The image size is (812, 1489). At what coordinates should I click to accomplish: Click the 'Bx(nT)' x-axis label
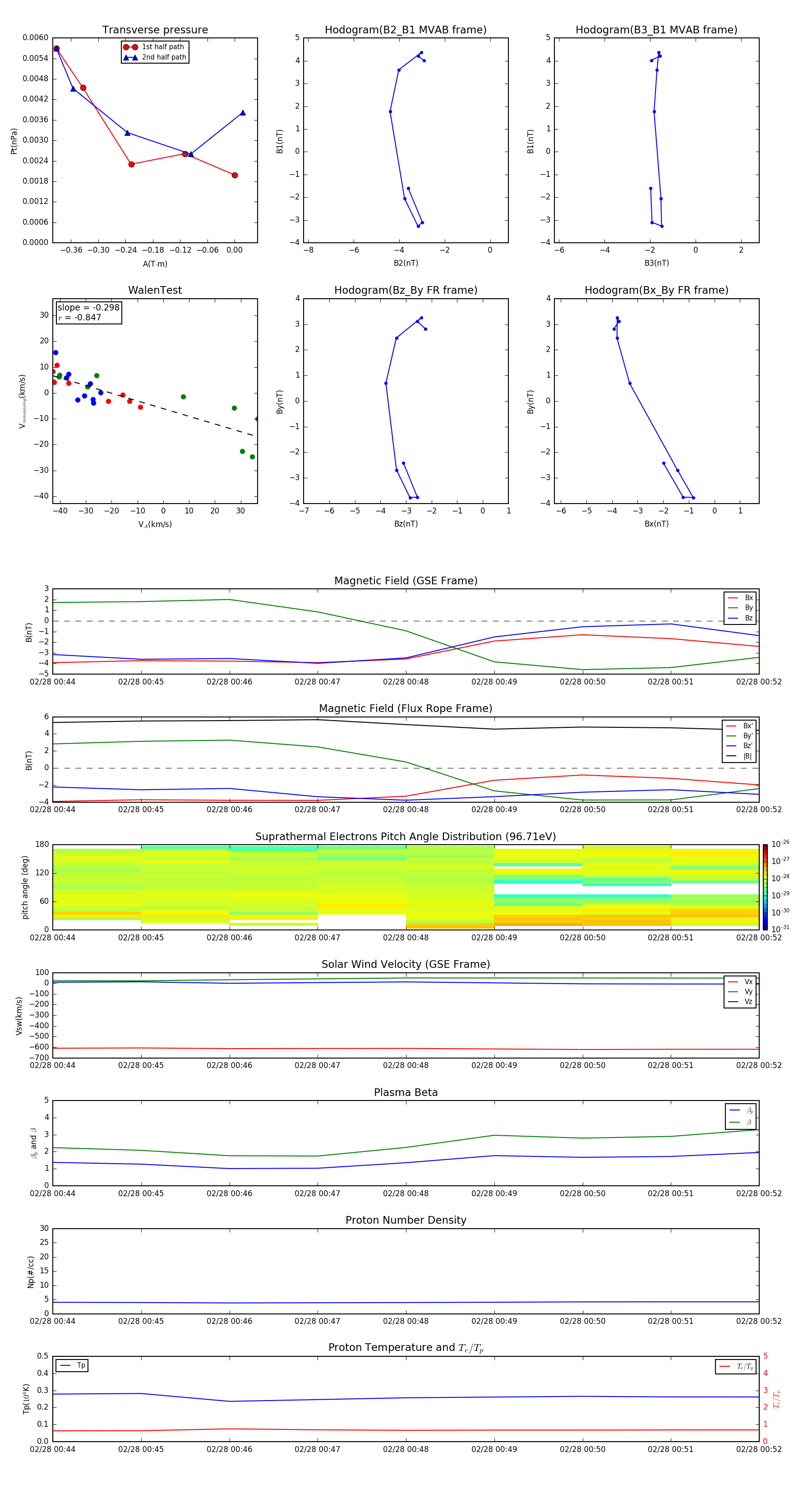(x=656, y=524)
